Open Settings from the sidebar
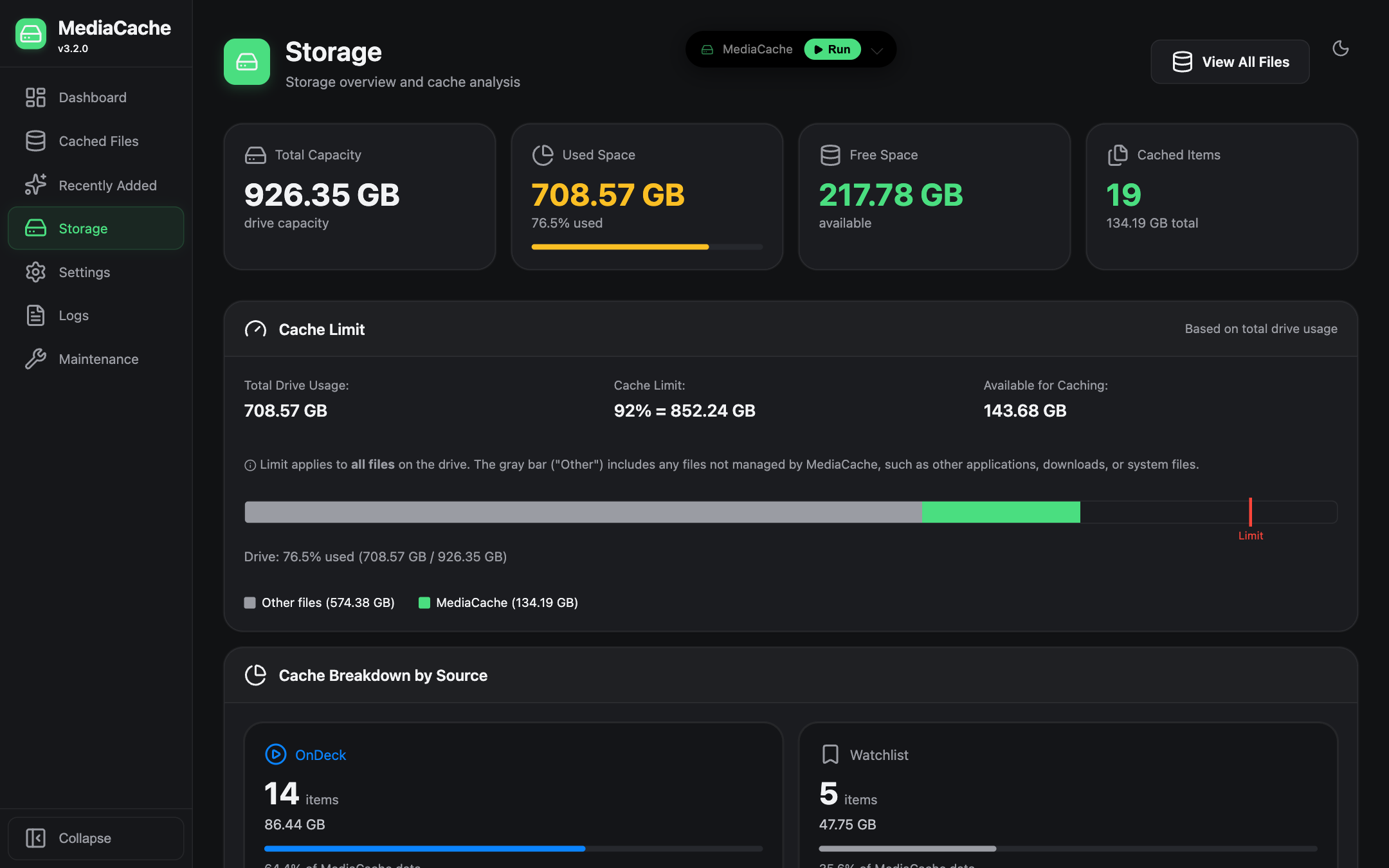 pos(96,272)
